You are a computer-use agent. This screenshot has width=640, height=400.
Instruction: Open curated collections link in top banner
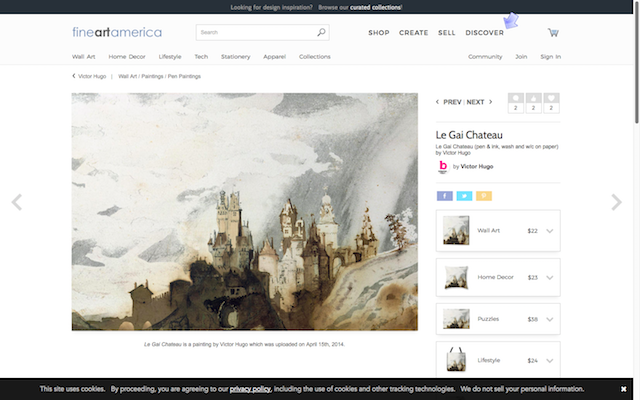375,7
